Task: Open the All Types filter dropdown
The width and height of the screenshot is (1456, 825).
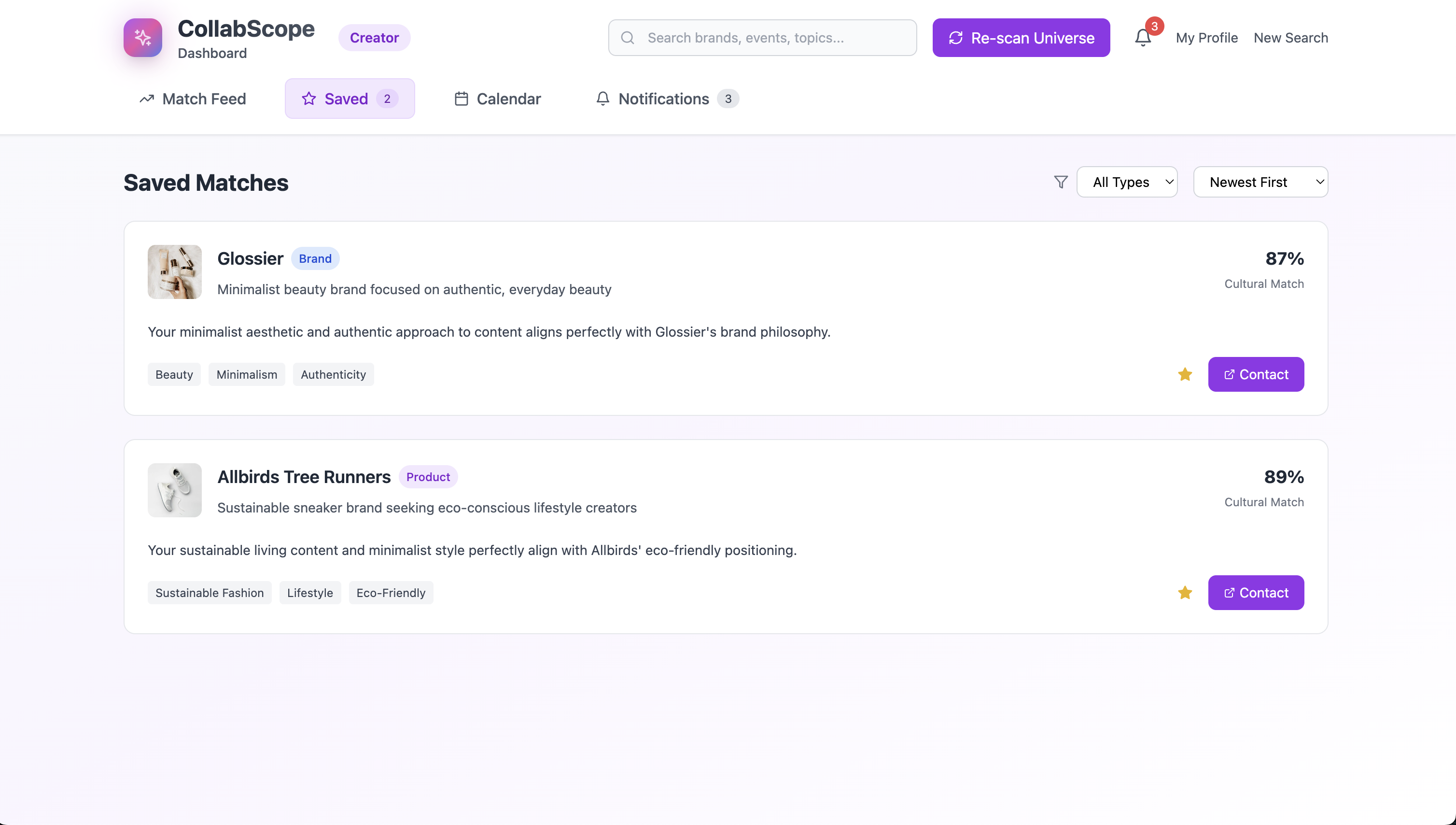Action: 1126,182
